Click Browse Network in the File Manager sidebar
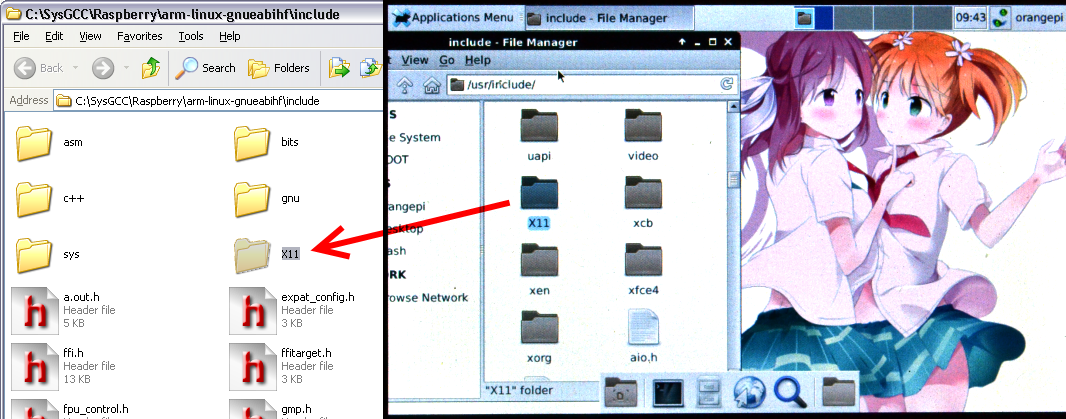This screenshot has height=419, width=1066. pos(428,297)
